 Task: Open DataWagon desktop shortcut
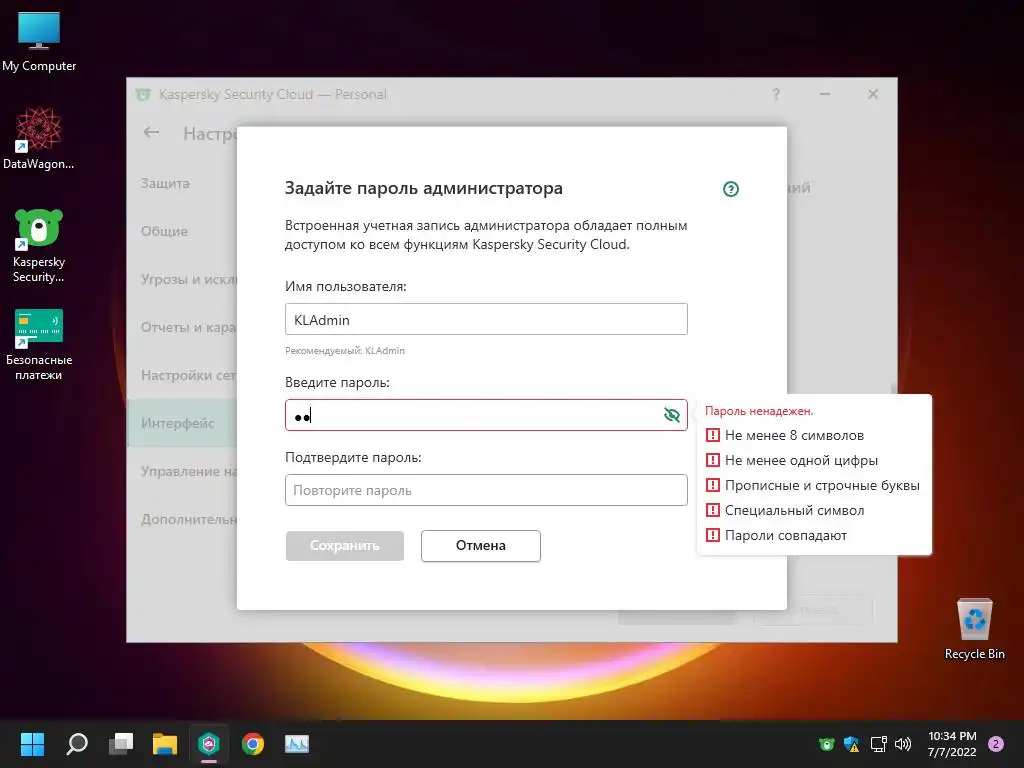39,139
